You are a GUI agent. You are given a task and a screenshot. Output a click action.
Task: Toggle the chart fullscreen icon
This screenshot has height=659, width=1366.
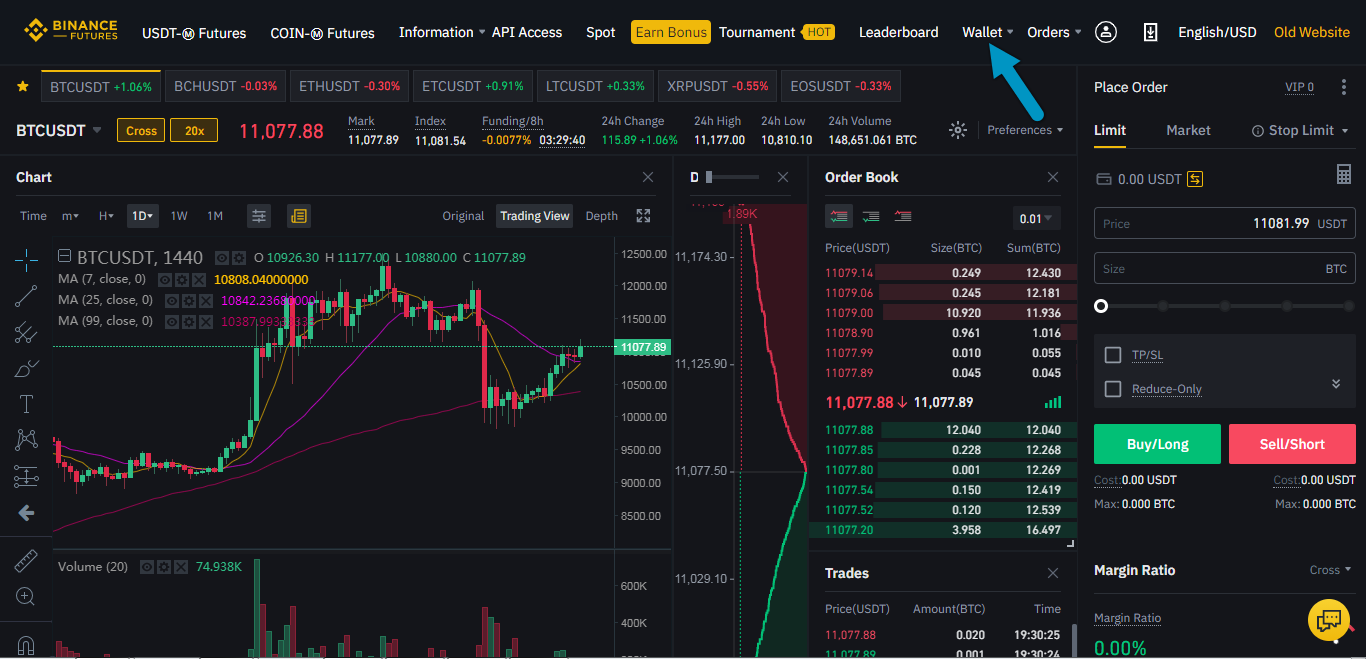click(643, 216)
